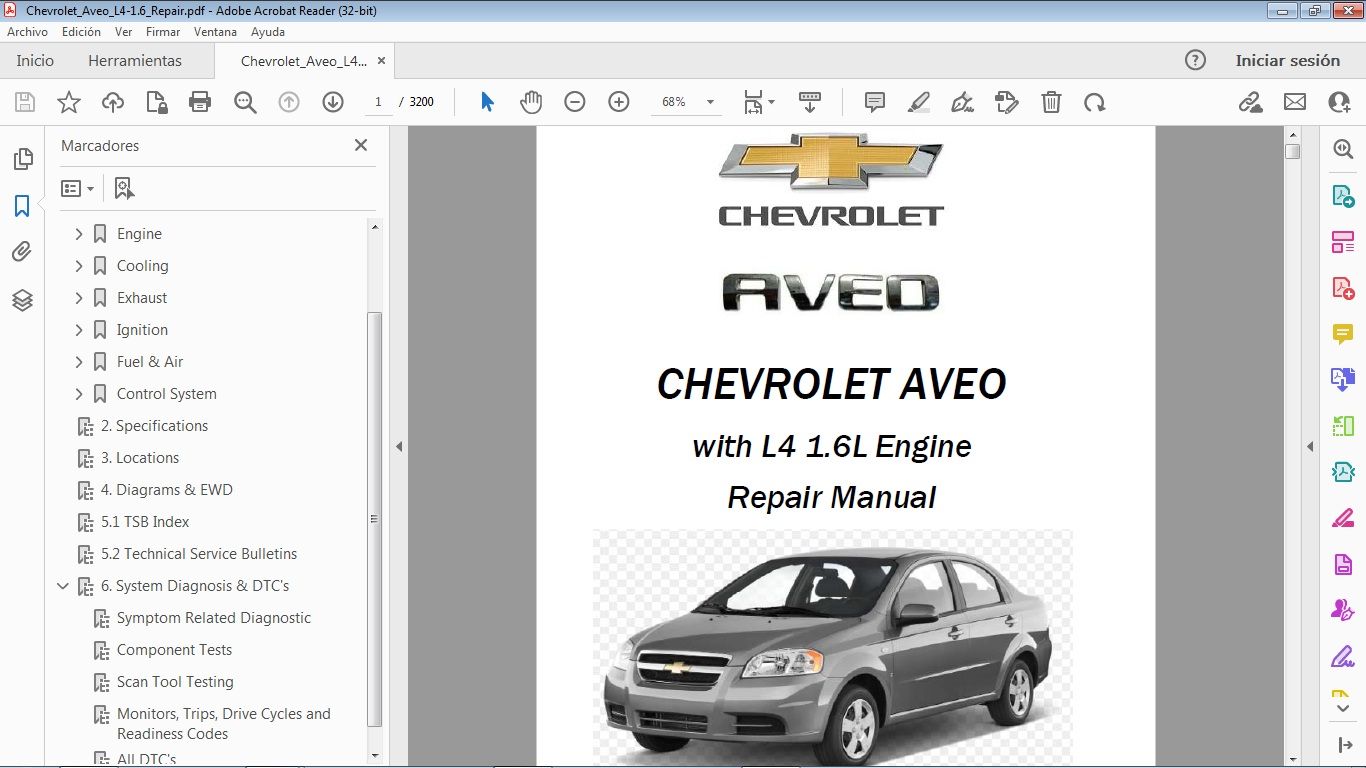Expand the Exhaust bookmark
The width and height of the screenshot is (1366, 768).
(x=79, y=298)
